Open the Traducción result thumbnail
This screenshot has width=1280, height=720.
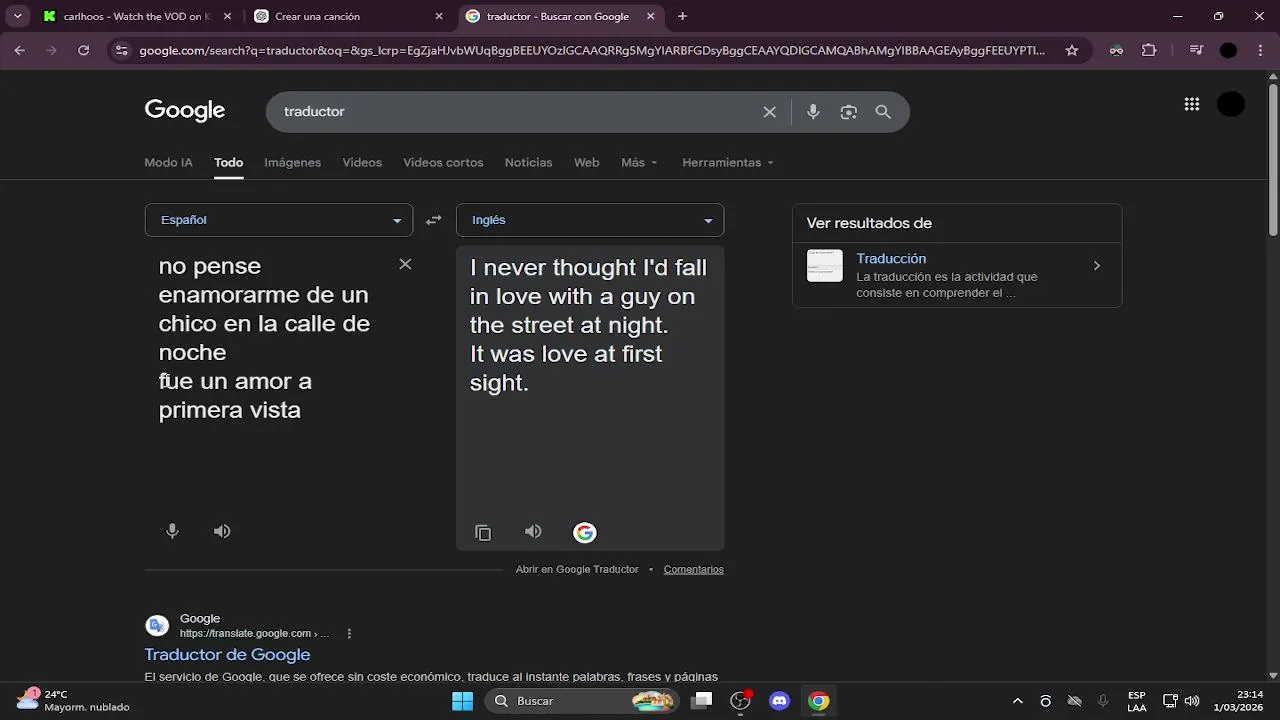click(x=825, y=266)
